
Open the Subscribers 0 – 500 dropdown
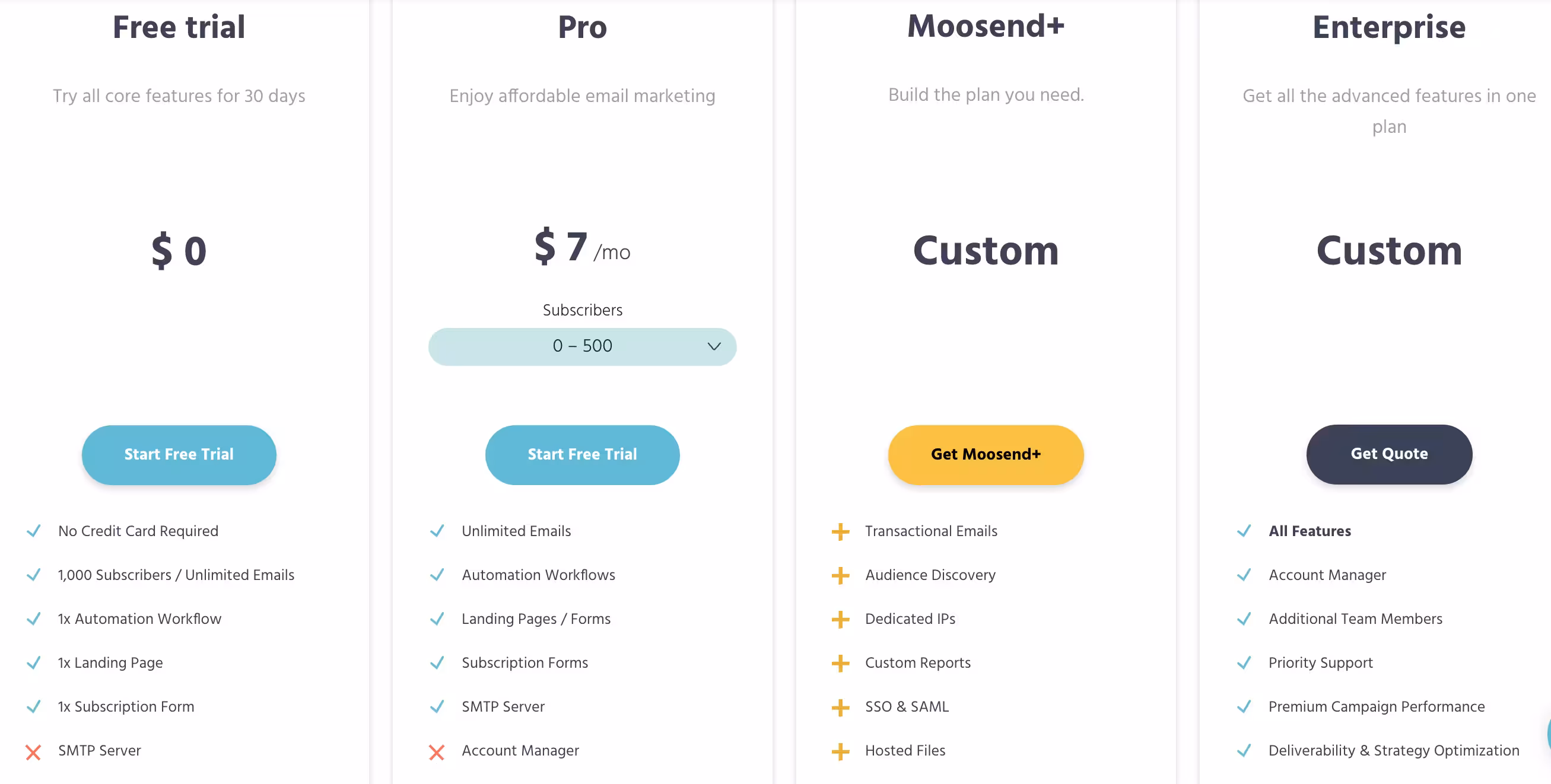point(581,346)
